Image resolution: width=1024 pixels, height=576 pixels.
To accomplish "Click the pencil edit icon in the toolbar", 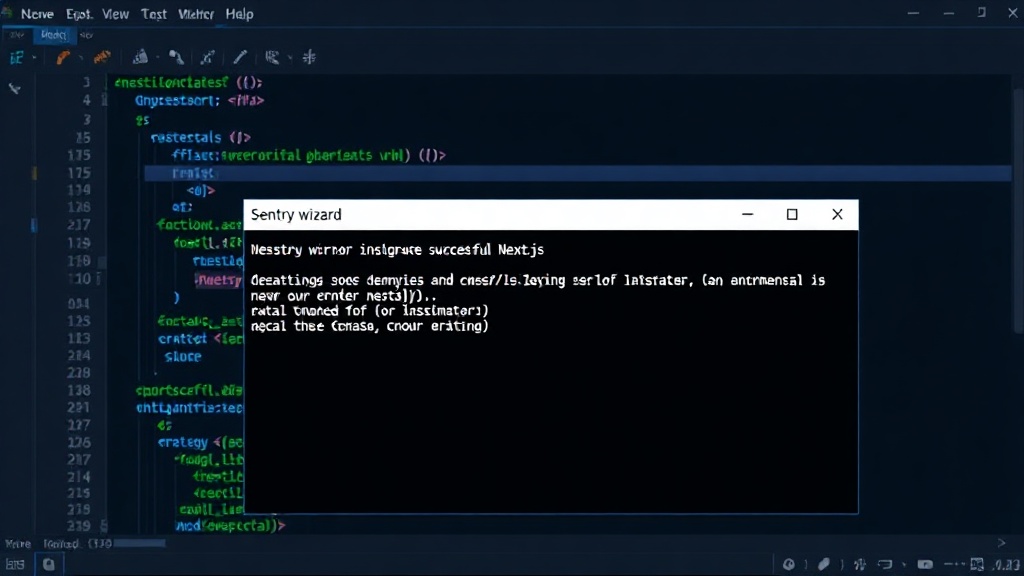I will click(x=240, y=57).
